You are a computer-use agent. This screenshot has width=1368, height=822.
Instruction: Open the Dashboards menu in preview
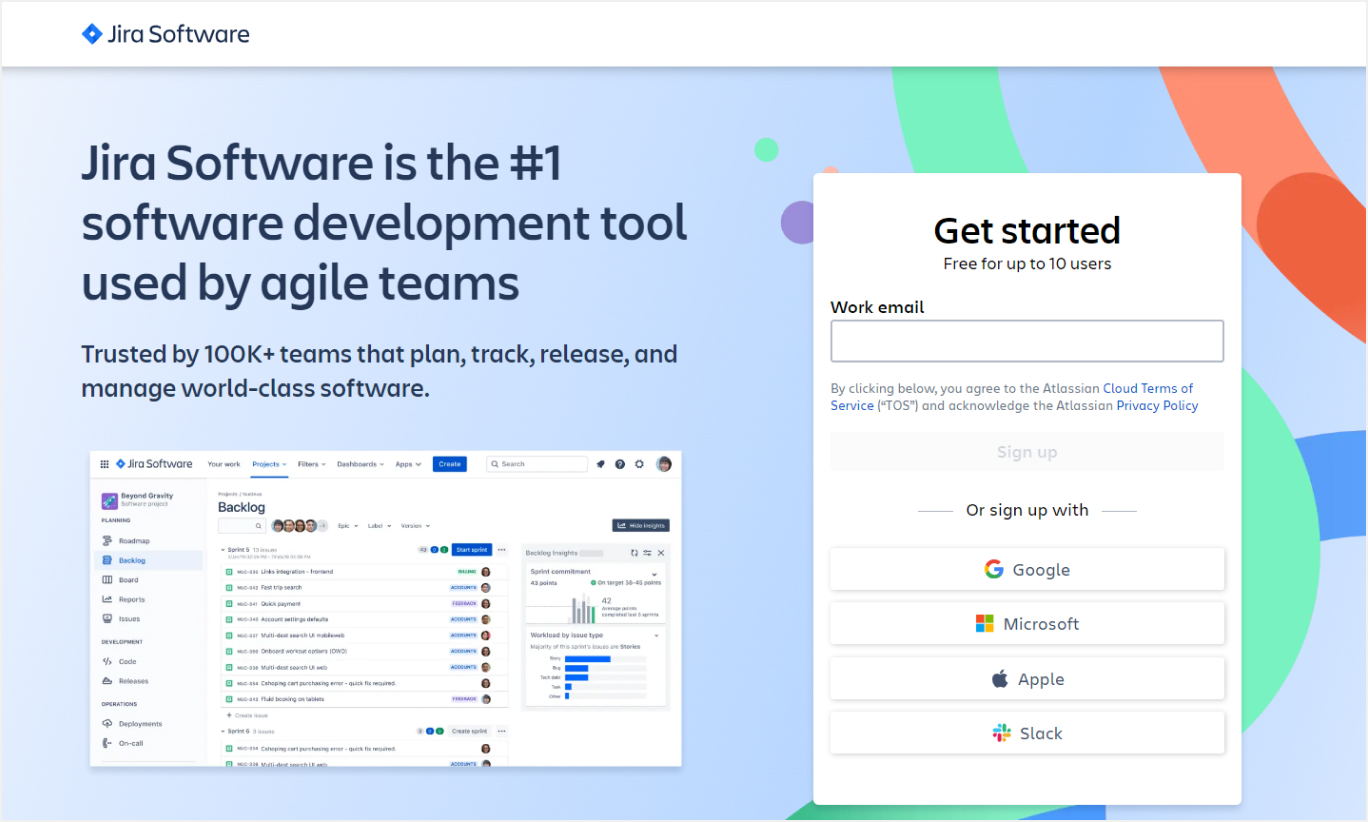[x=360, y=464]
